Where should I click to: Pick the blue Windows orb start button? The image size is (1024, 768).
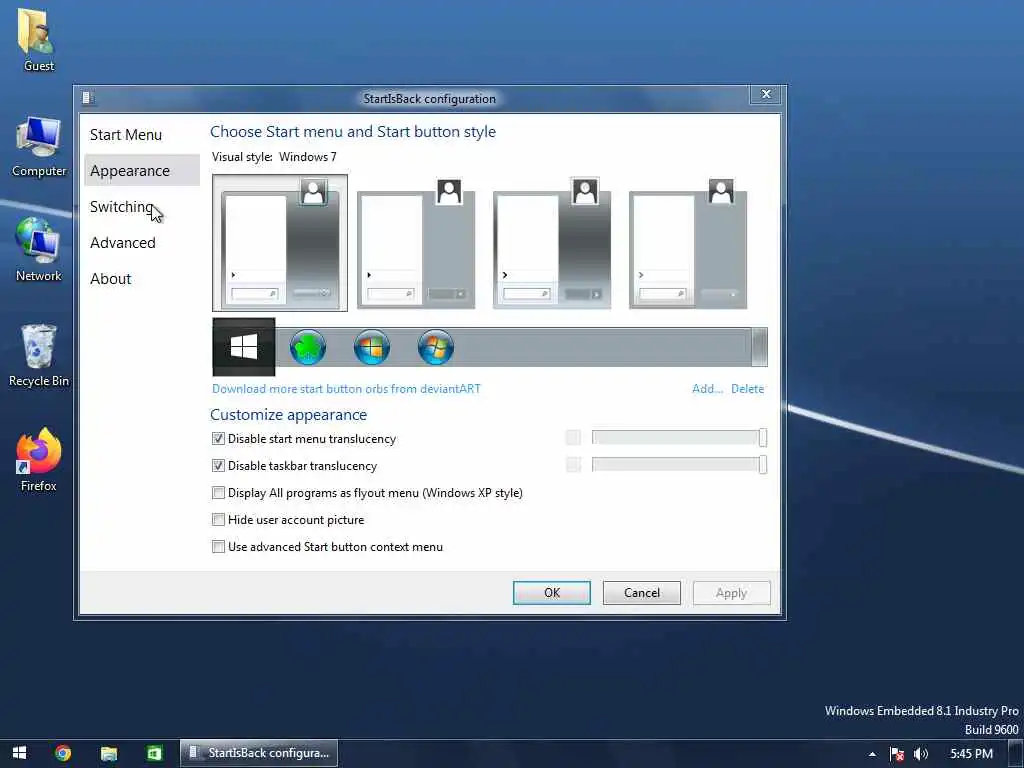[372, 347]
